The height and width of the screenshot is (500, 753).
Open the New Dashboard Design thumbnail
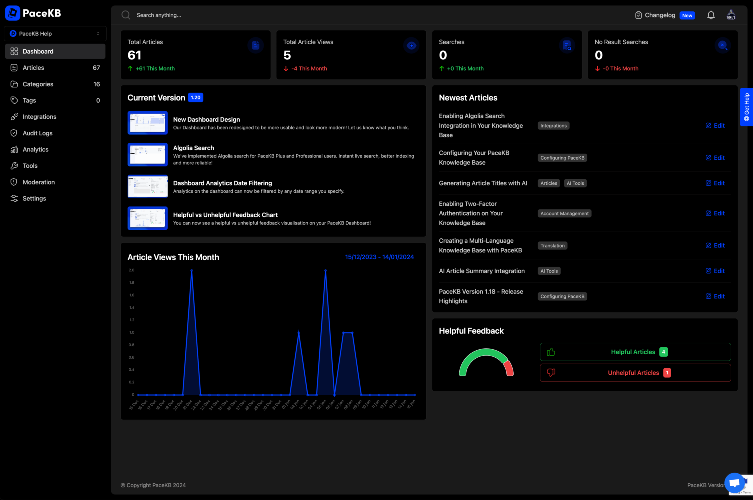(x=147, y=122)
